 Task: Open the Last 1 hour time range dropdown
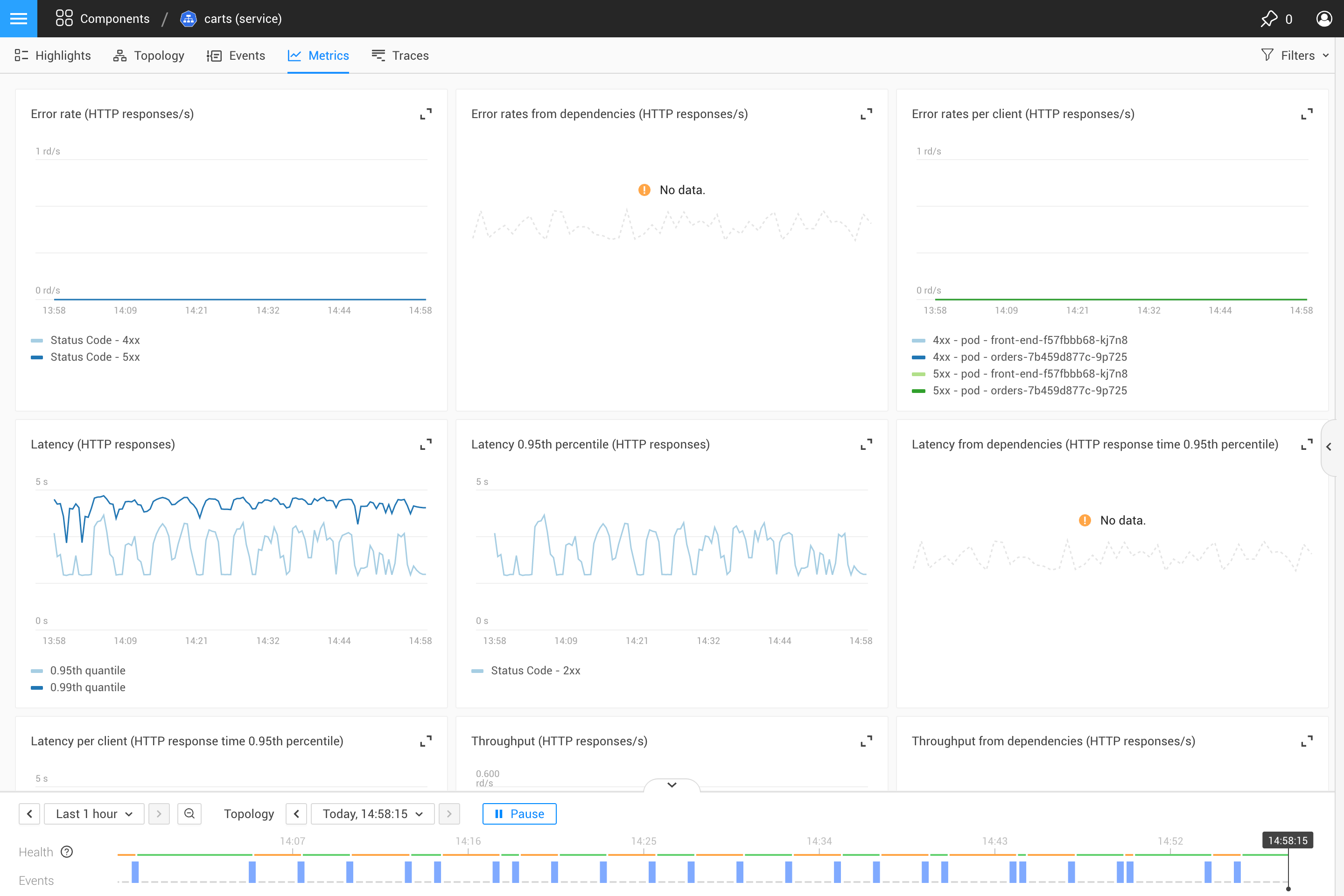pyautogui.click(x=94, y=814)
